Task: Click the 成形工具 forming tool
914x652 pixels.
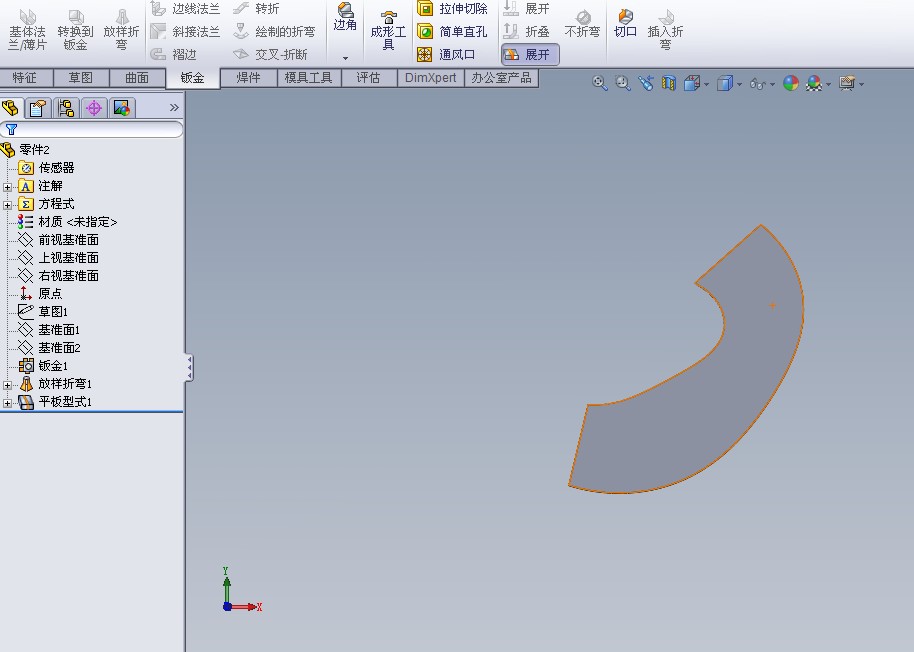Action: tap(388, 30)
